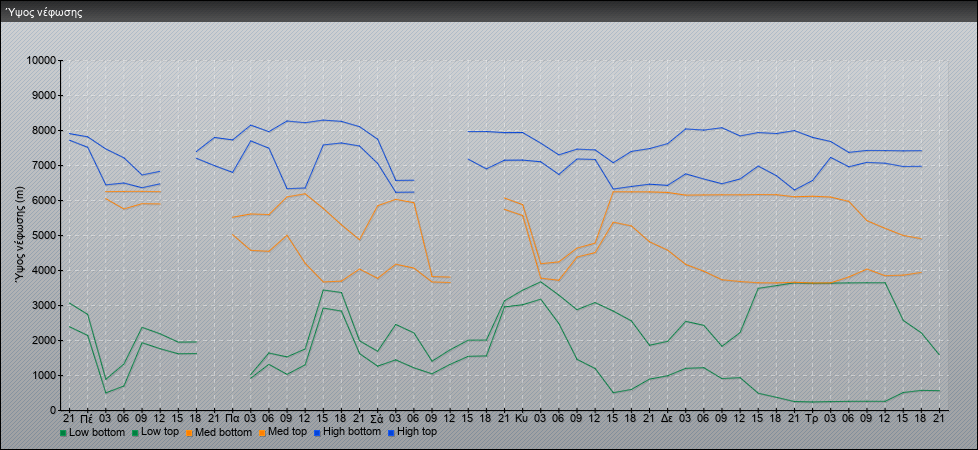Click the vertical 'Ύψος νέφωσης (m)' axis title
The width and height of the screenshot is (978, 450).
pos(18,235)
